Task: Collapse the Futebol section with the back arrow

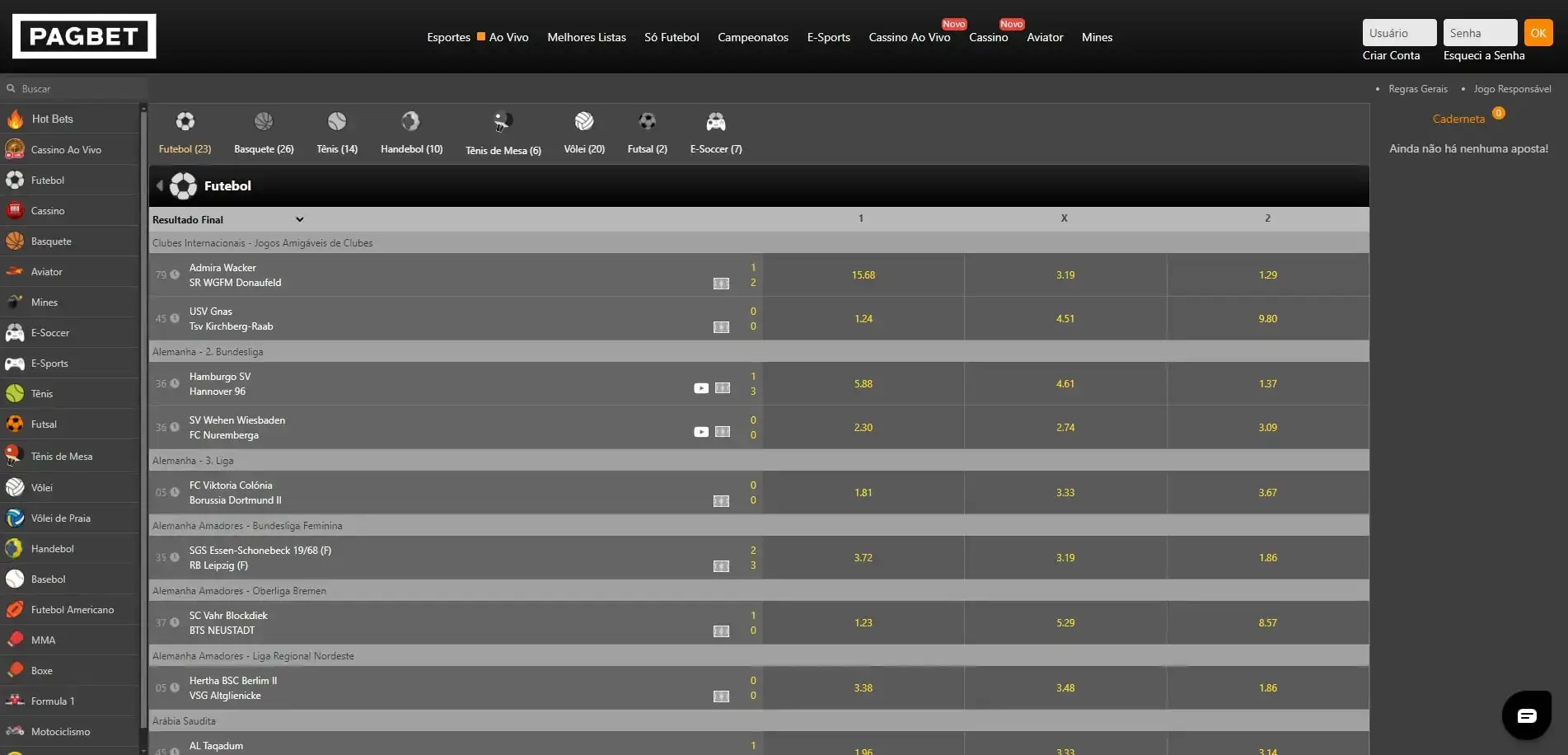Action: click(x=159, y=185)
